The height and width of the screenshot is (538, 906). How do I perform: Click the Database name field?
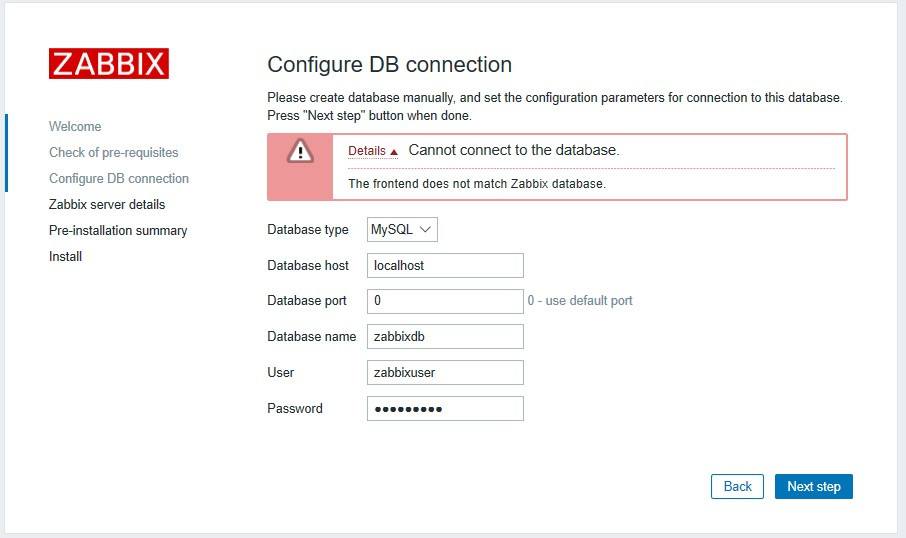[x=445, y=337]
